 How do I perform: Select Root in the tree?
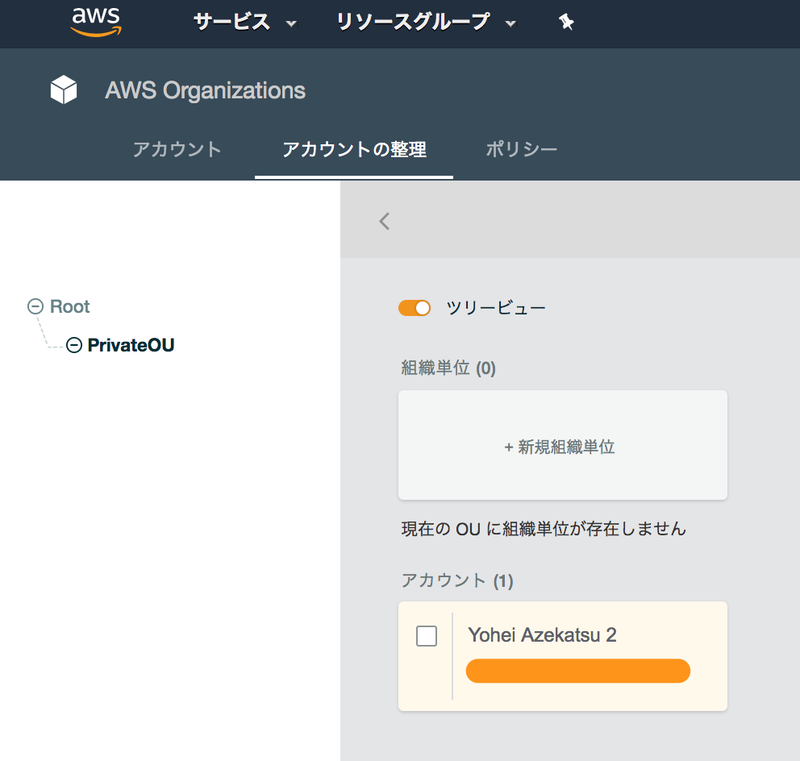click(x=70, y=307)
